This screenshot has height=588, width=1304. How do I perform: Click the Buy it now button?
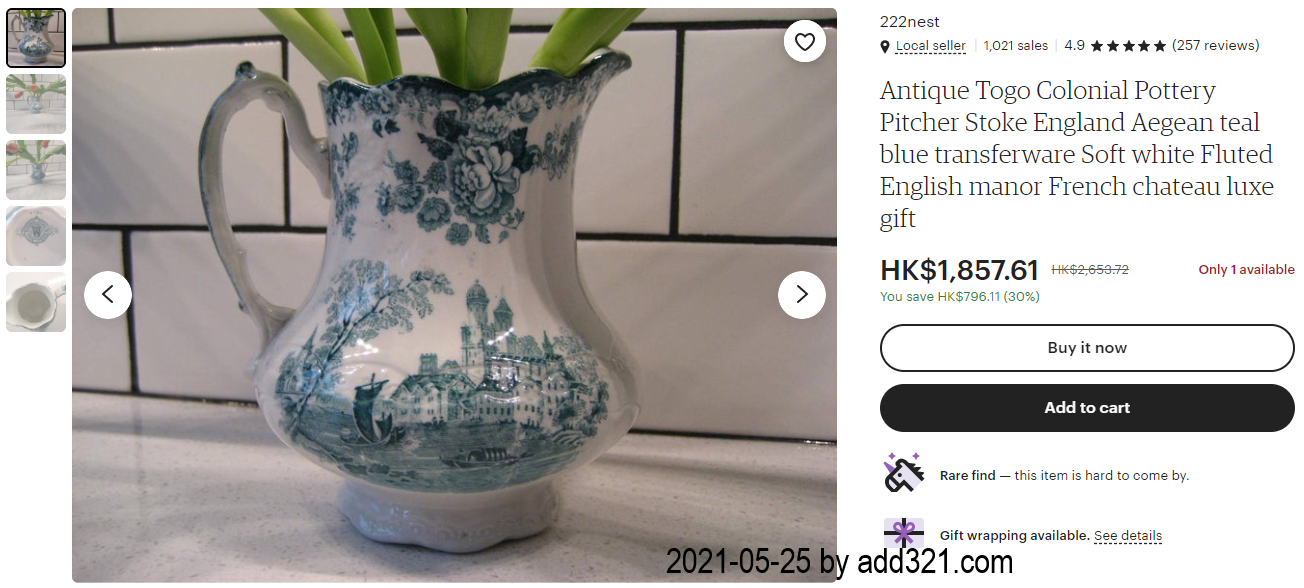pyautogui.click(x=1087, y=348)
